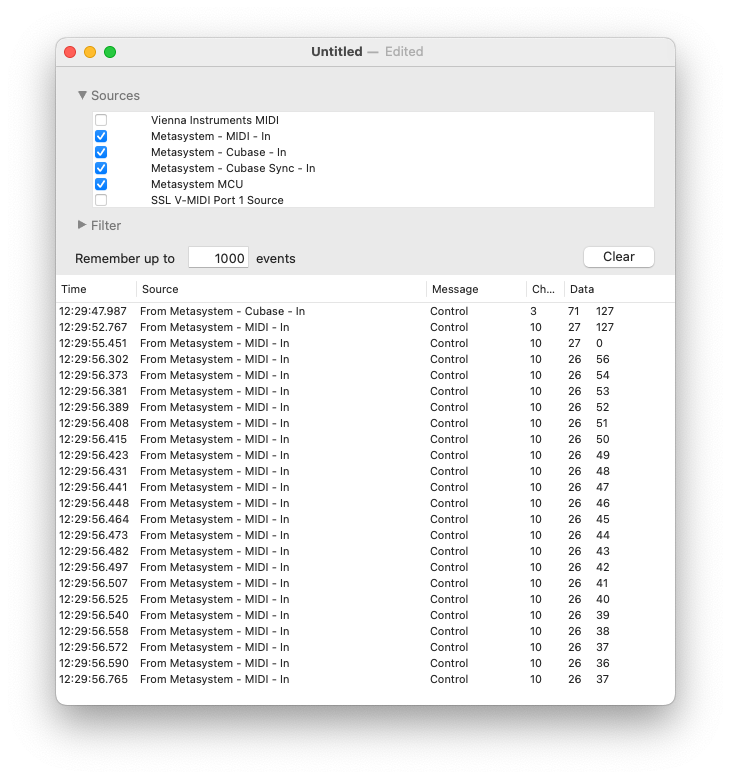The height and width of the screenshot is (779, 731).
Task: Select the event row at 12:29:47.987
Action: click(x=365, y=312)
